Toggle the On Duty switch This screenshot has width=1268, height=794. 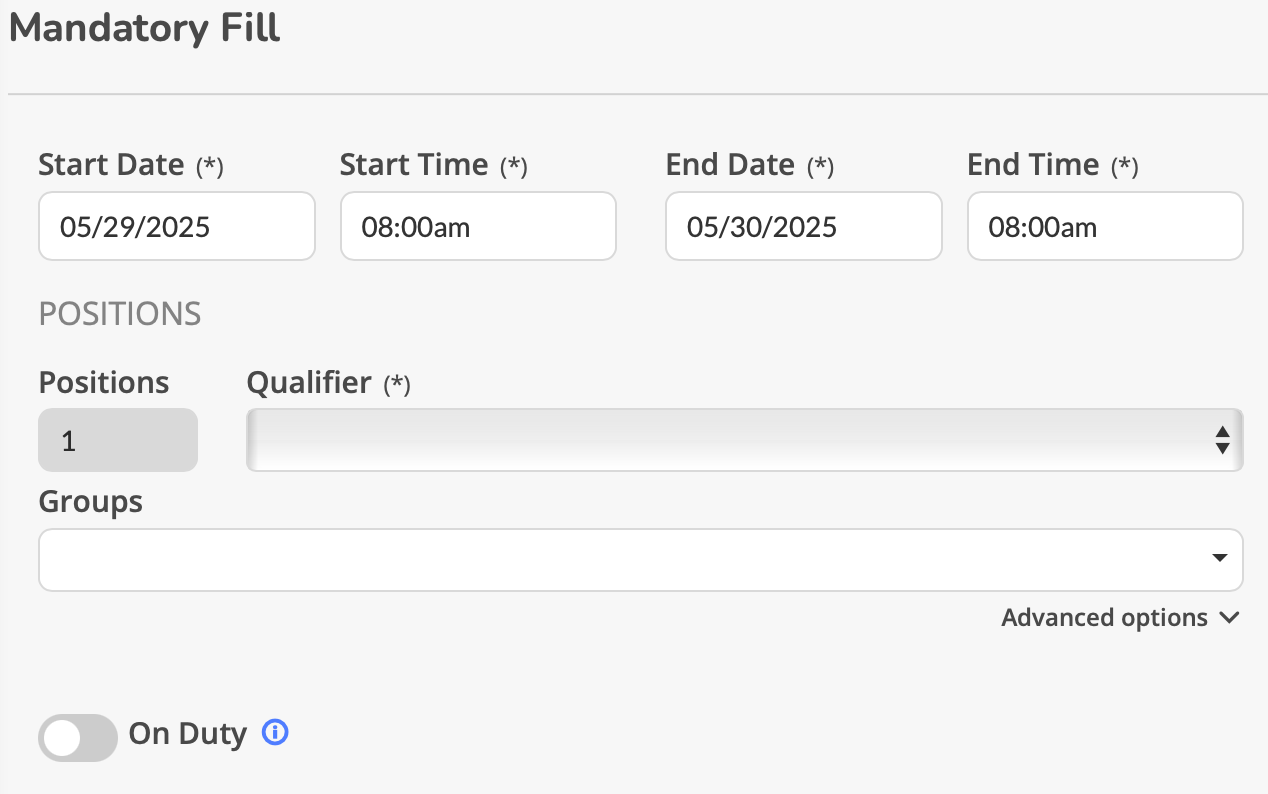pos(78,737)
